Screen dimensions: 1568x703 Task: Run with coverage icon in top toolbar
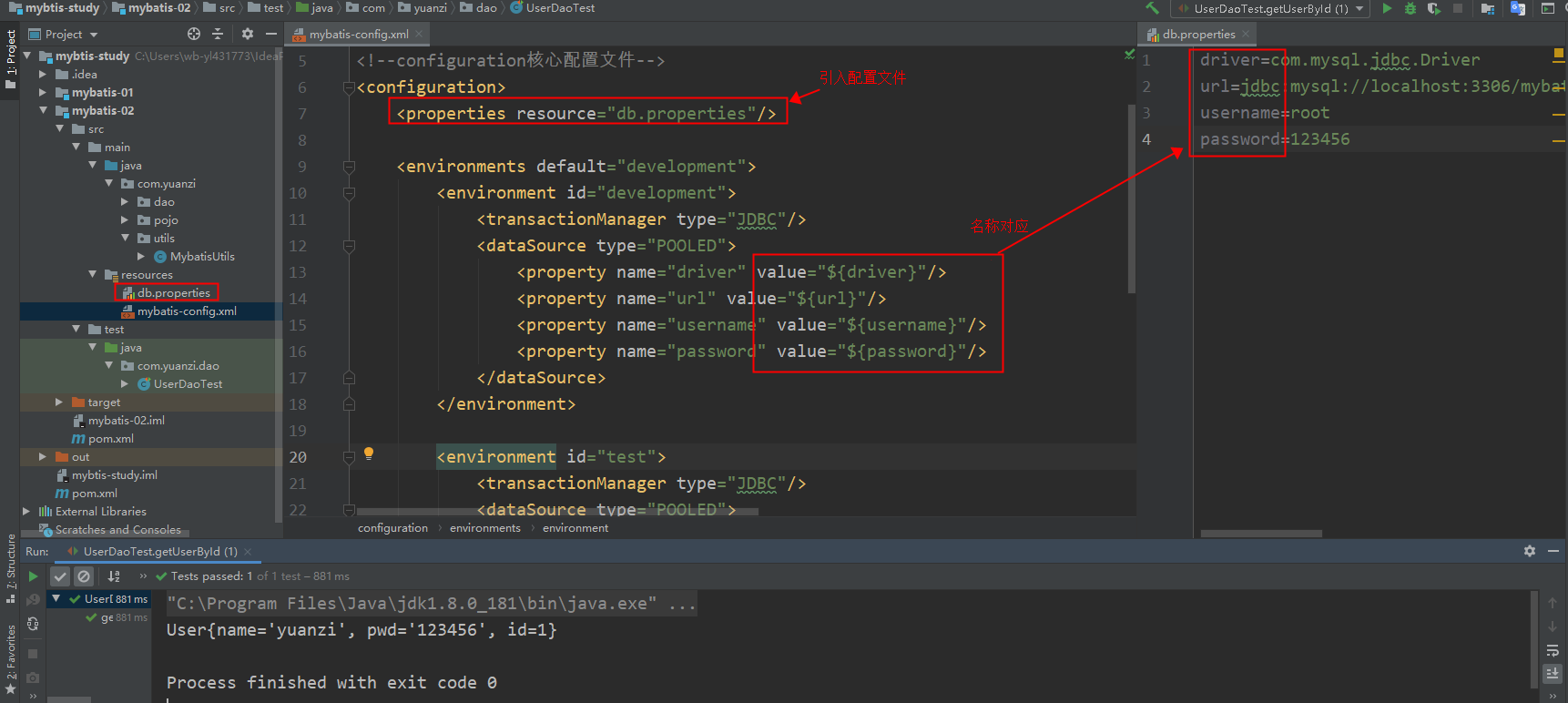pyautogui.click(x=1434, y=8)
